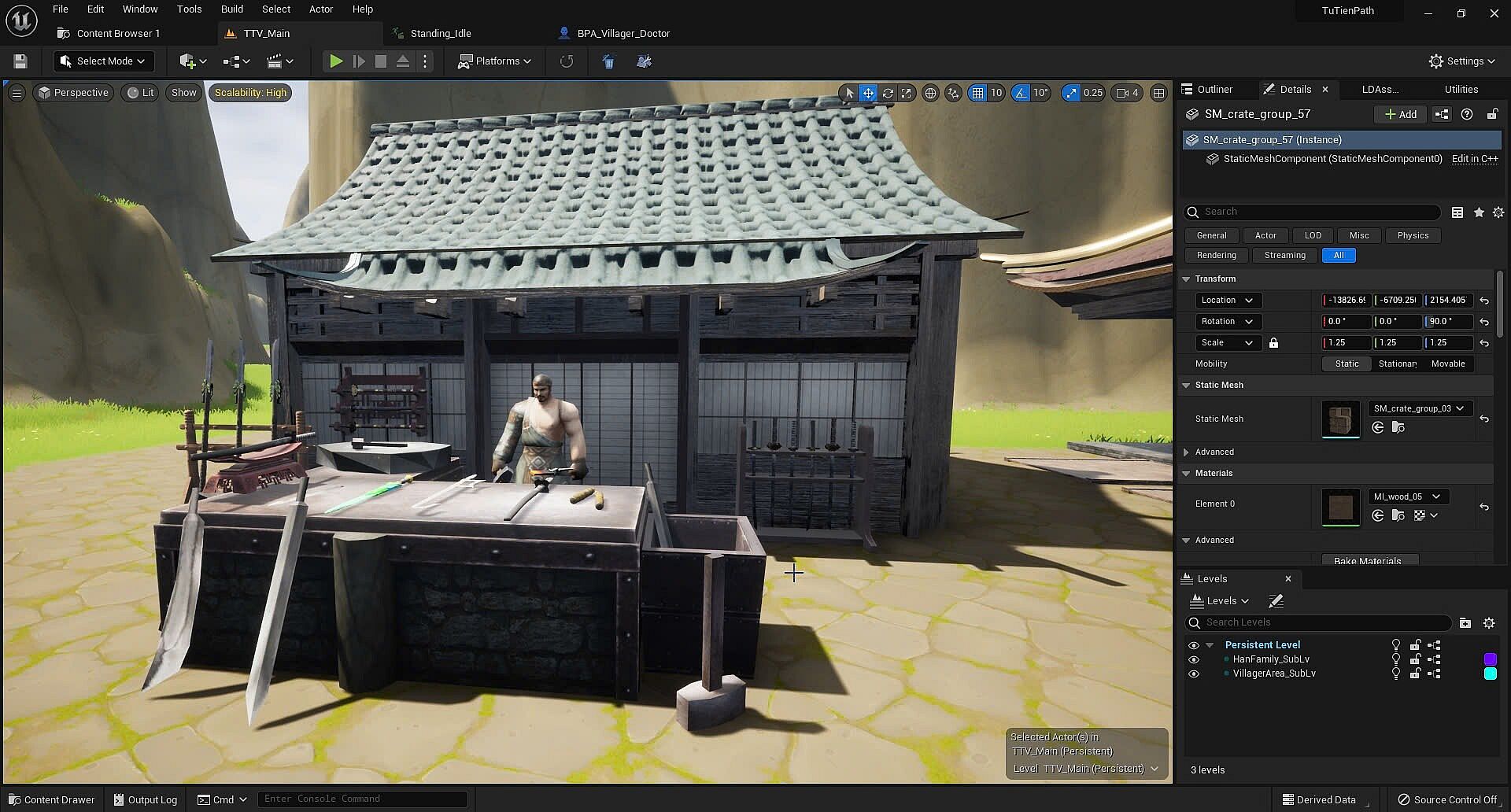Open the Build menu
The height and width of the screenshot is (812, 1511).
click(231, 9)
